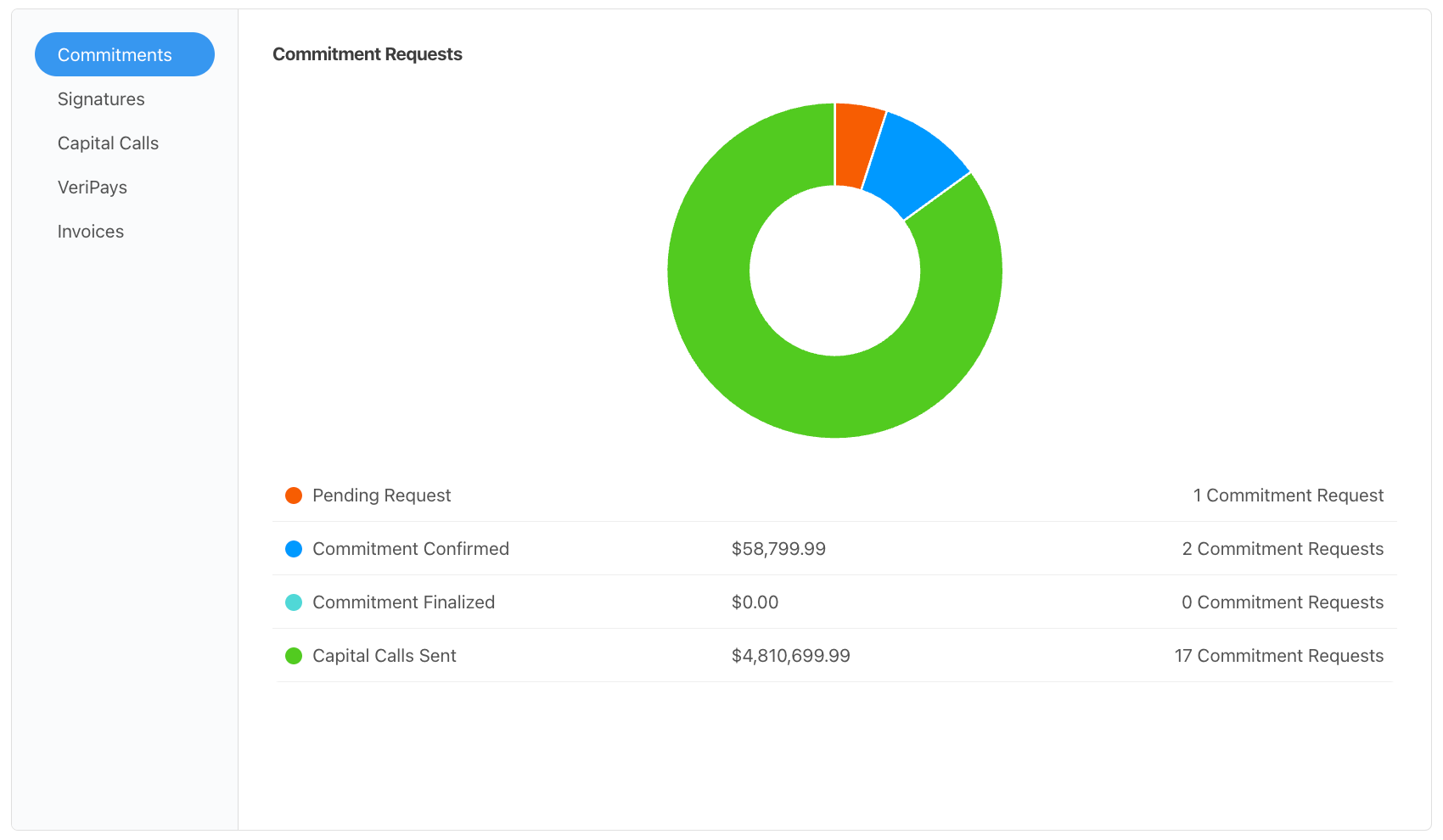Screen dimensions: 1443x840
Task: Open the VeriPays section
Action: point(92,187)
